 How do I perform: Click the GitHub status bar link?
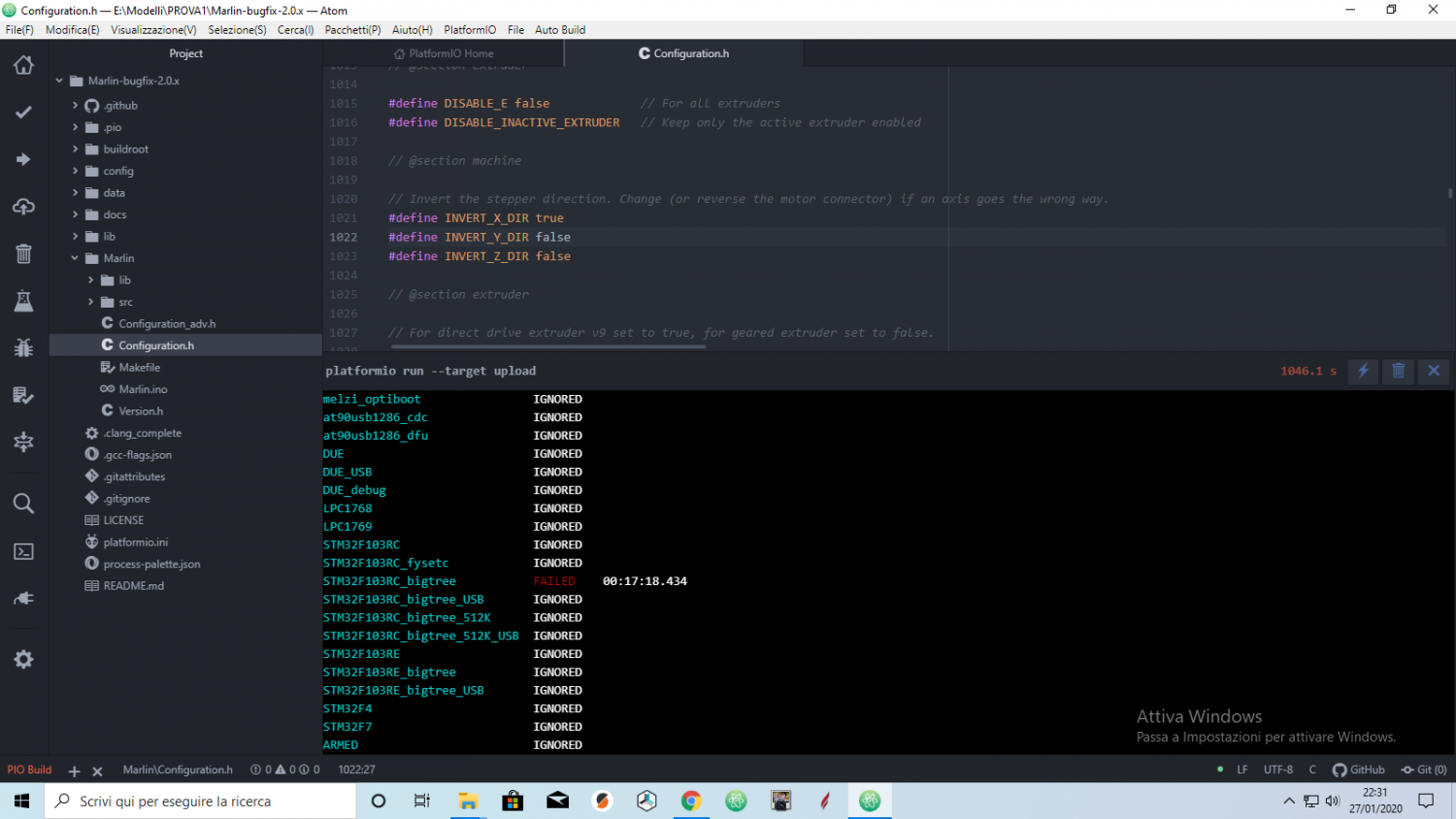coord(1359,770)
